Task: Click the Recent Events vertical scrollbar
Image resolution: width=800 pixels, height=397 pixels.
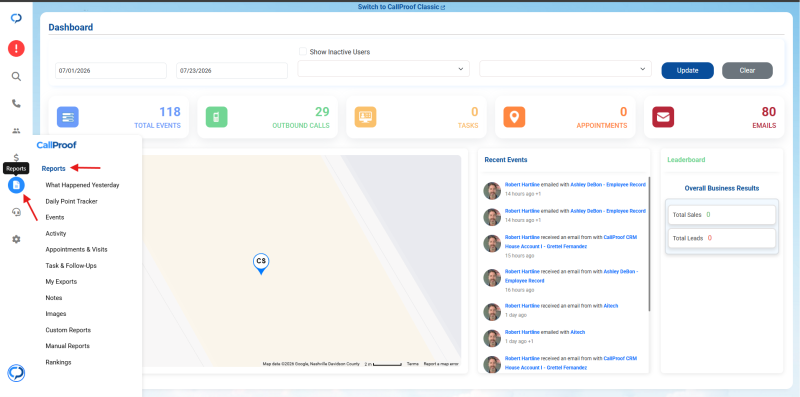Action: pyautogui.click(x=649, y=244)
